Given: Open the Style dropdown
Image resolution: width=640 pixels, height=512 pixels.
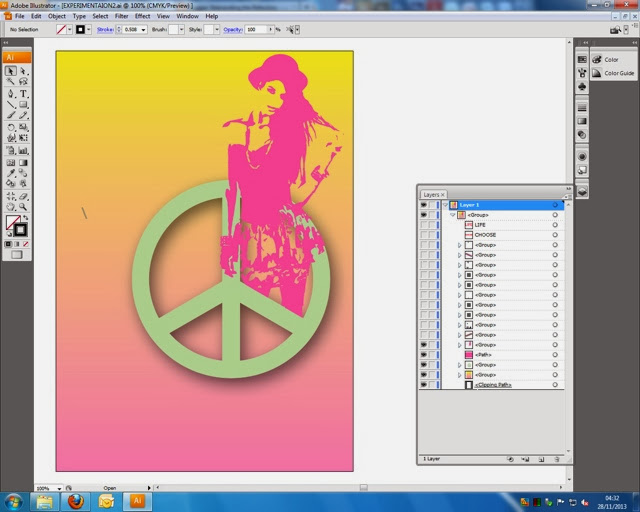Looking at the screenshot, I should click(x=217, y=29).
